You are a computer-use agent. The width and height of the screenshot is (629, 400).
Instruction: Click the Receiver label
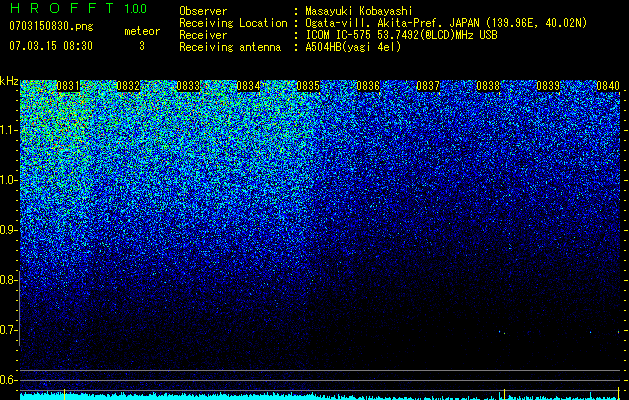[203, 35]
